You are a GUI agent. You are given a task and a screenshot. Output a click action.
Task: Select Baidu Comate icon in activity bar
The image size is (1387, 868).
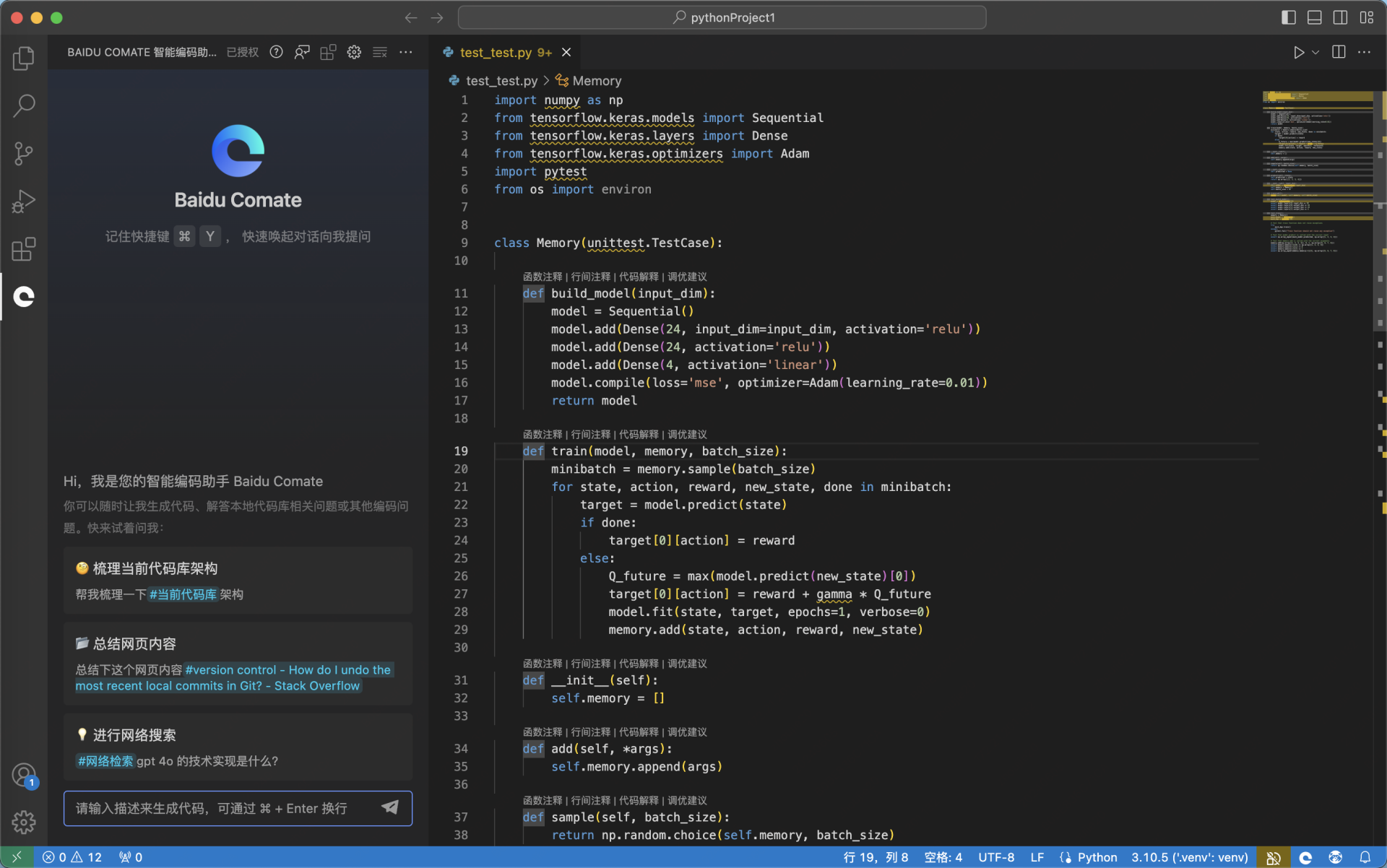tap(24, 297)
